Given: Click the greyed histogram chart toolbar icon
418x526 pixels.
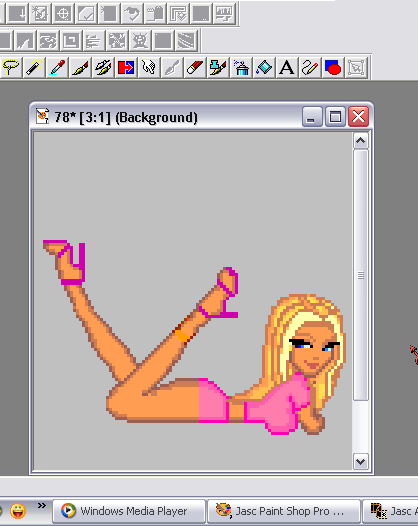Looking at the screenshot, I should click(x=224, y=13).
